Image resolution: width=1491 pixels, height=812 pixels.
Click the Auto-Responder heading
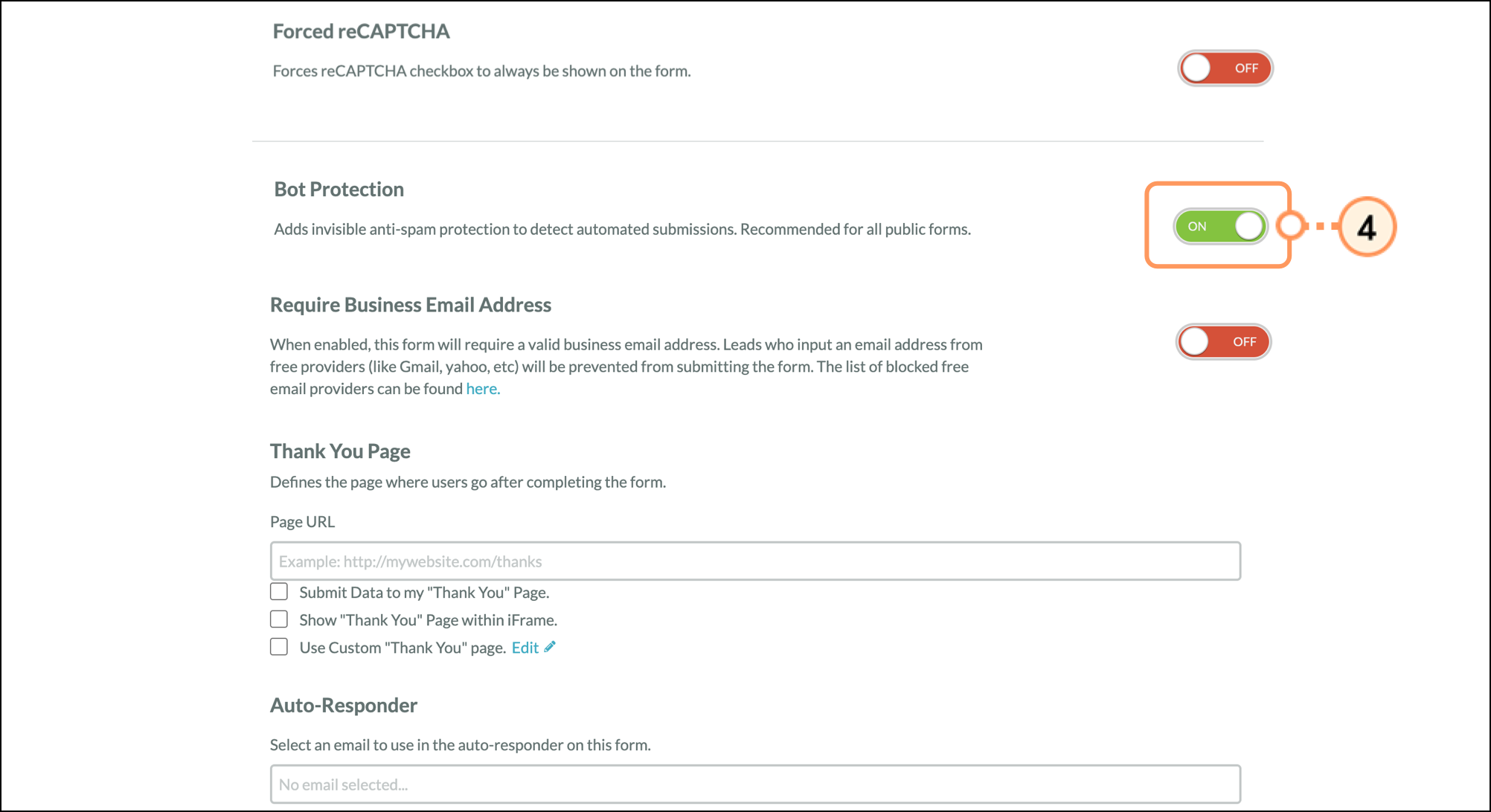(343, 705)
